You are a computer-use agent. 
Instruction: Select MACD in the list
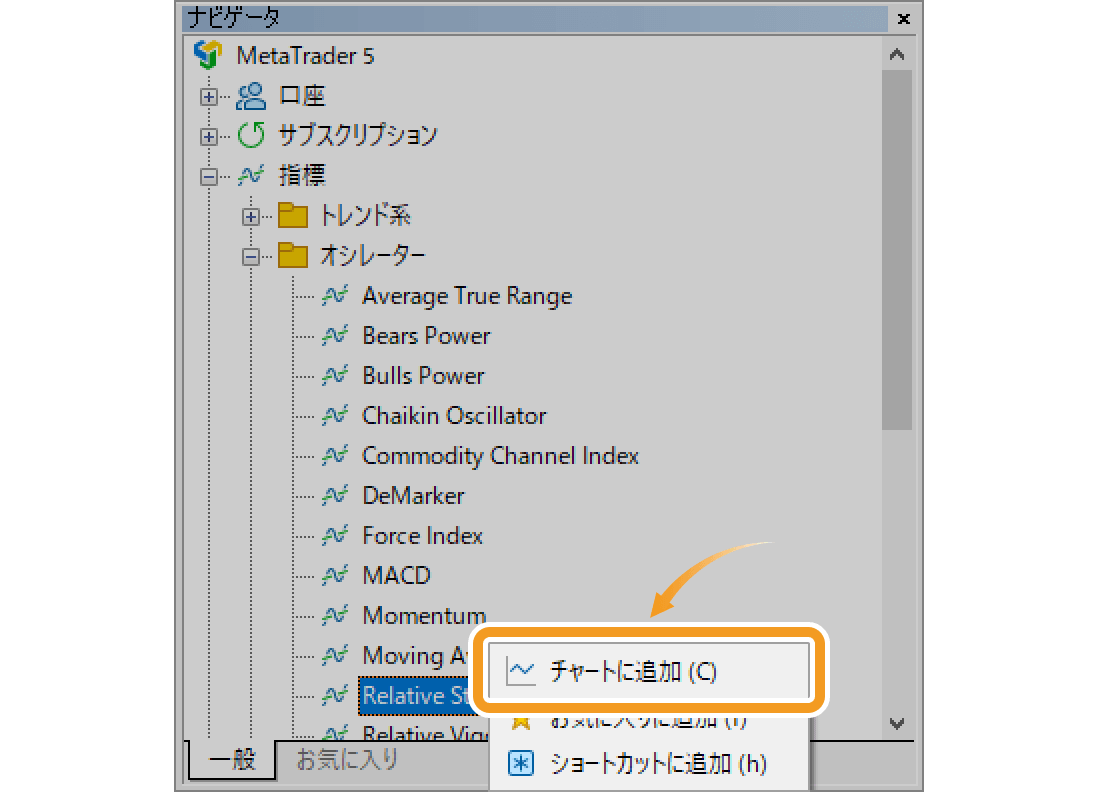[396, 576]
